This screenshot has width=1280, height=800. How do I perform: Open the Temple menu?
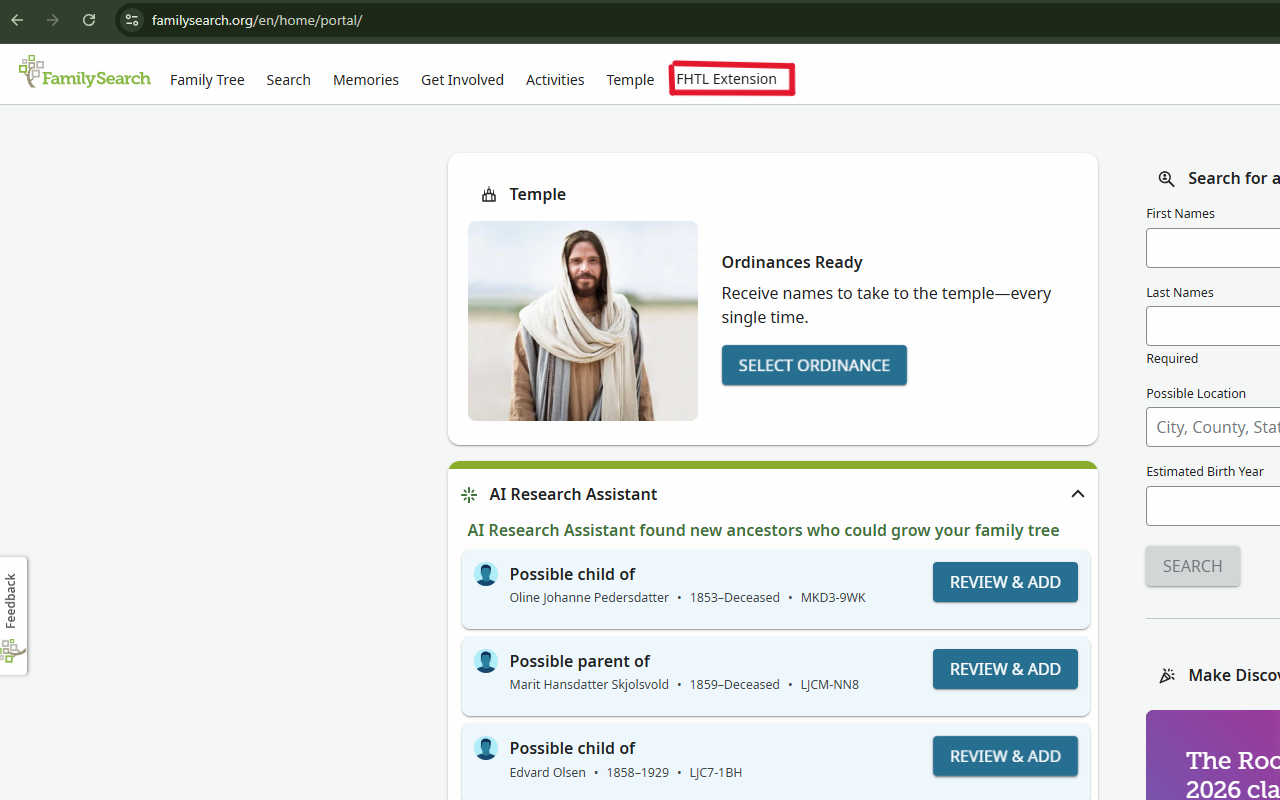[x=630, y=80]
